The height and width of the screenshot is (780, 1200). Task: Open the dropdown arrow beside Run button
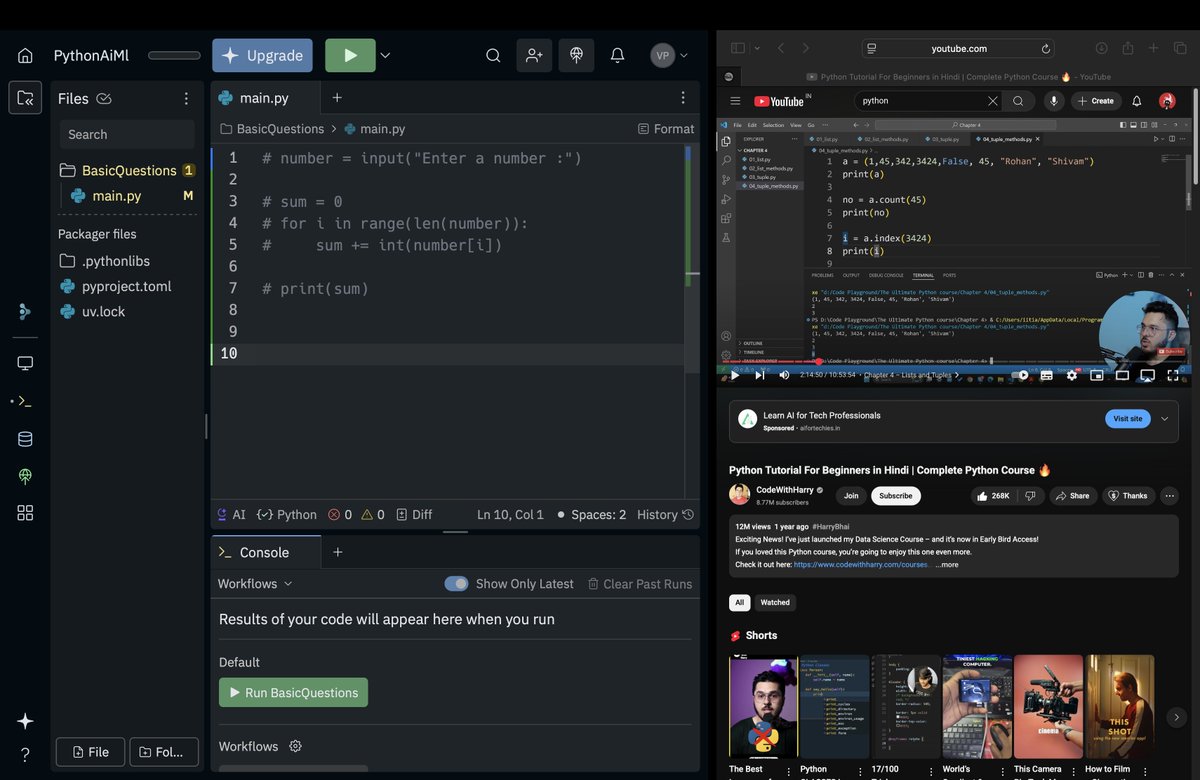[385, 56]
